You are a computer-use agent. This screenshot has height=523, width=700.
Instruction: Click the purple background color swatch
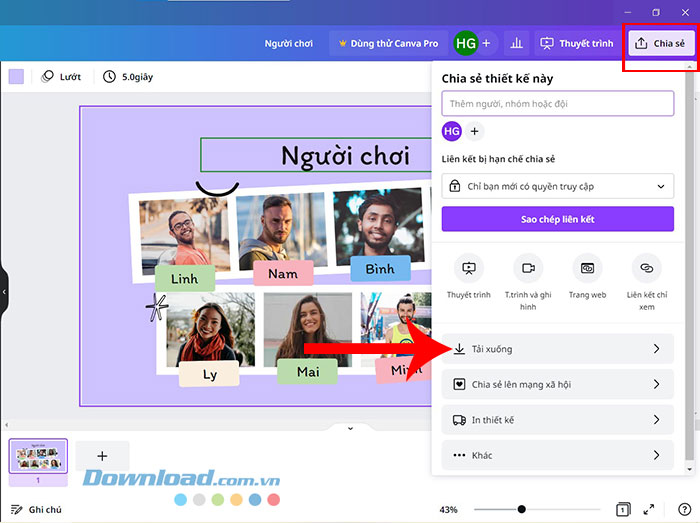pos(16,76)
